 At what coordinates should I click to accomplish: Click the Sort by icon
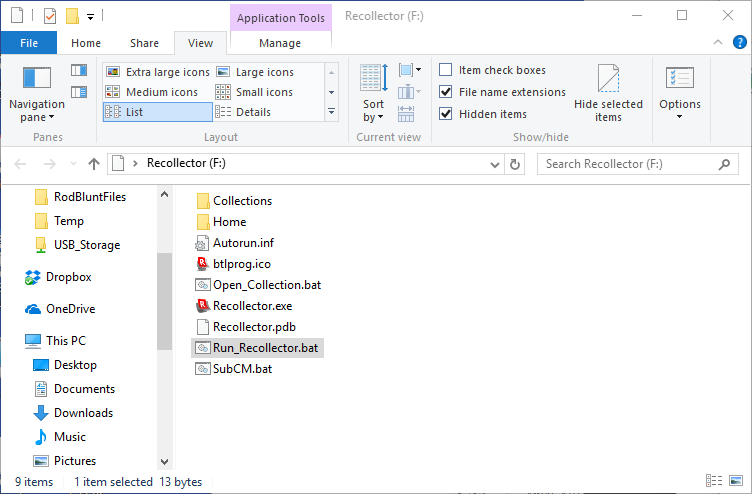[373, 92]
